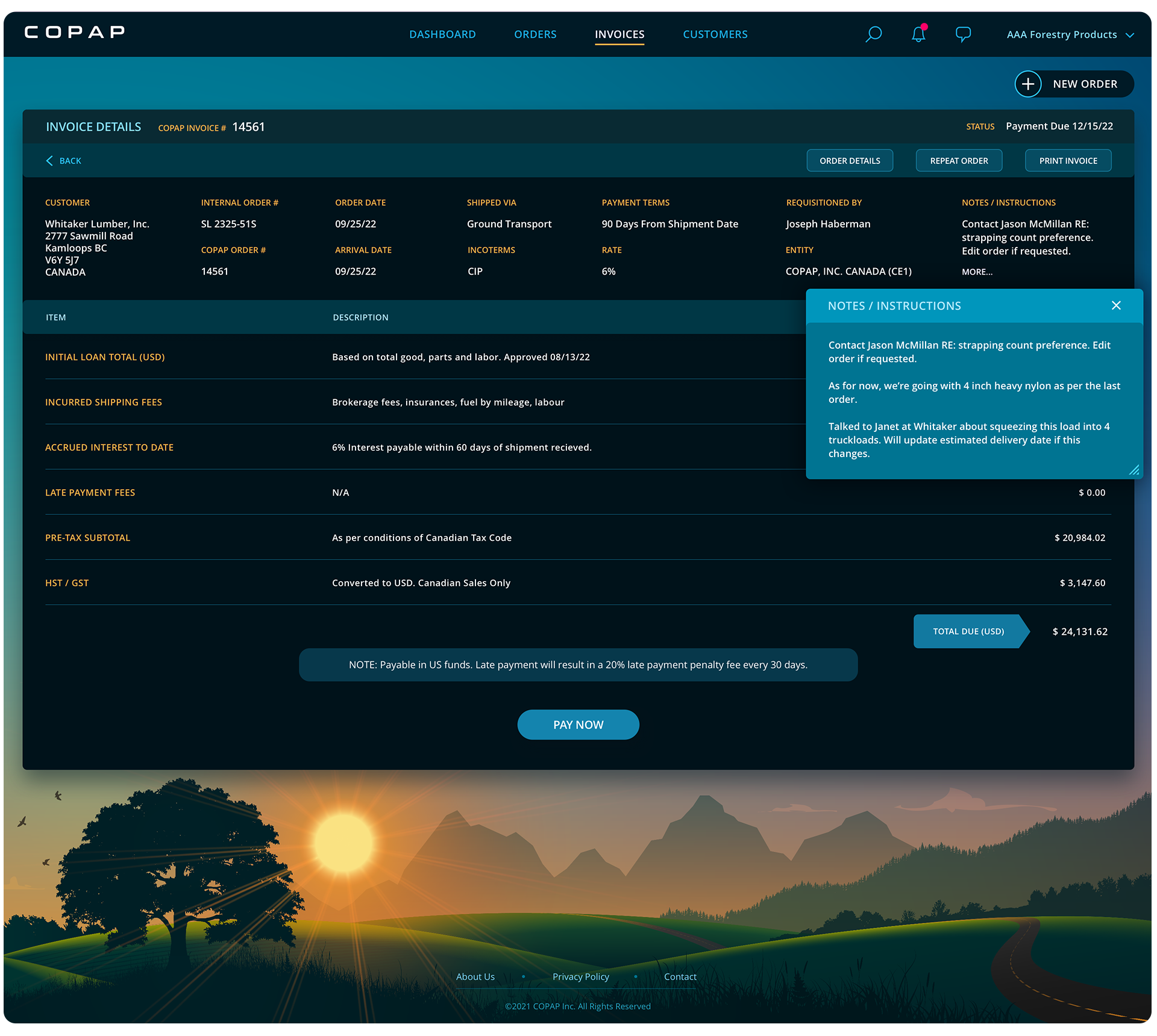Open the search magnifier icon
1157x1036 pixels.
click(873, 34)
